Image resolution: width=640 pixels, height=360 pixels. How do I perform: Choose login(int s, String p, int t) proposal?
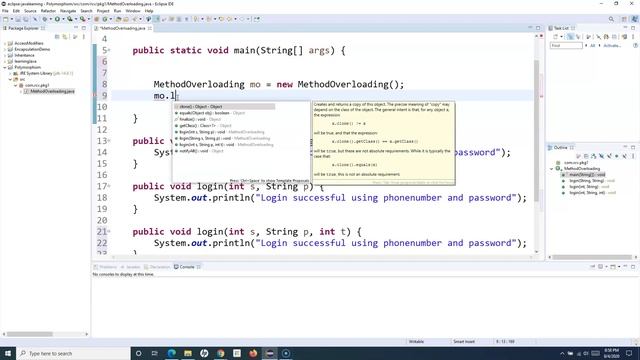click(x=224, y=145)
